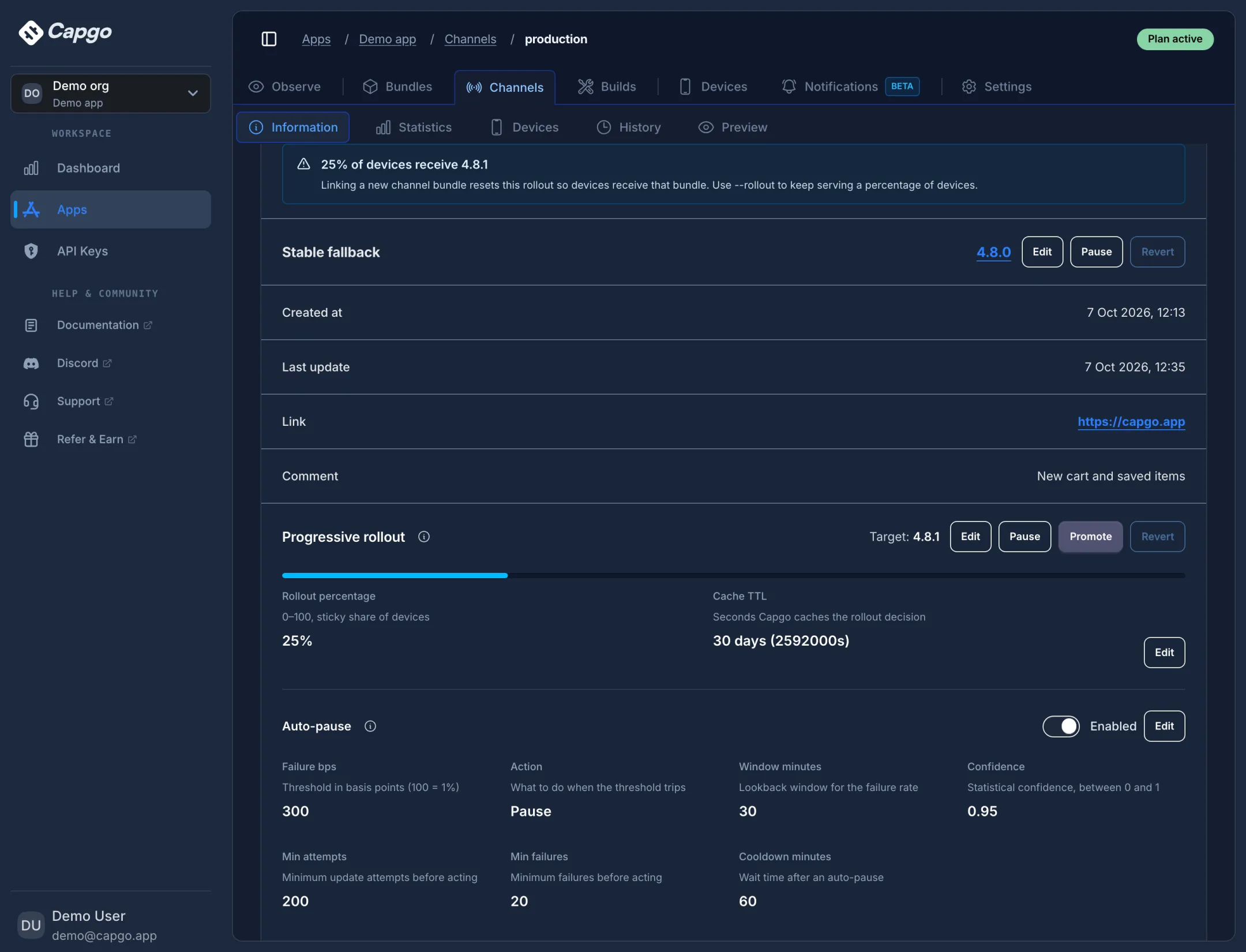Pause the Stable fallback
Viewport: 1246px width, 952px height.
[1096, 252]
